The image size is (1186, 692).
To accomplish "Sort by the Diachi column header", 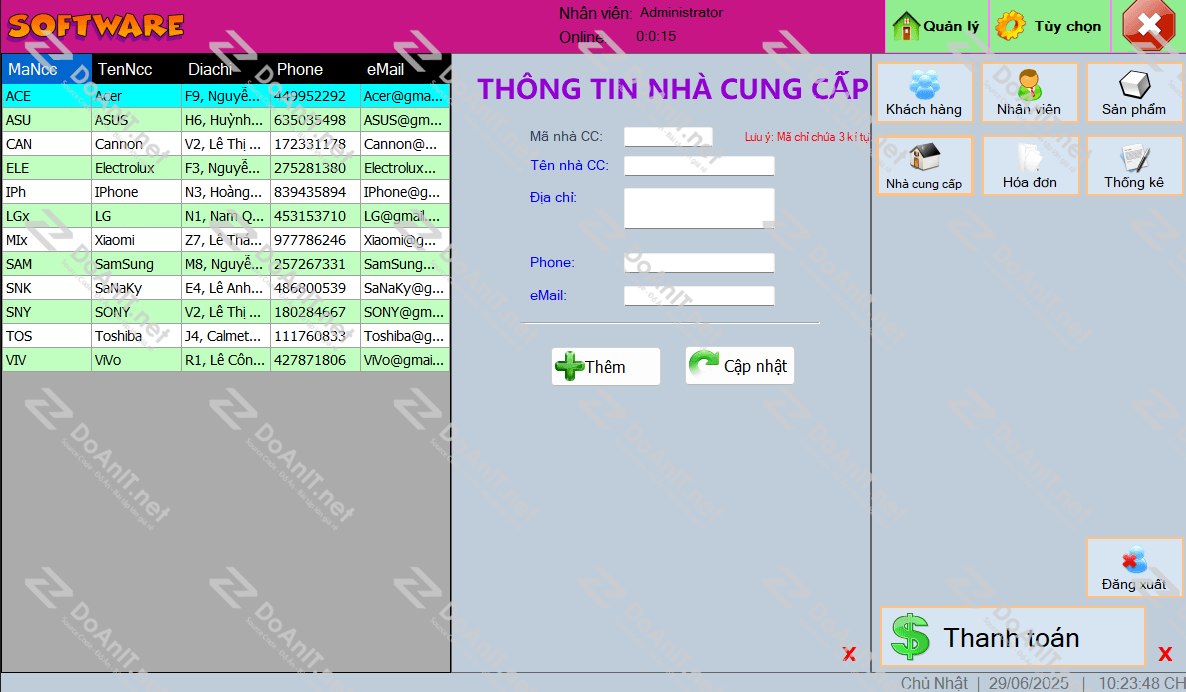I will tap(226, 69).
